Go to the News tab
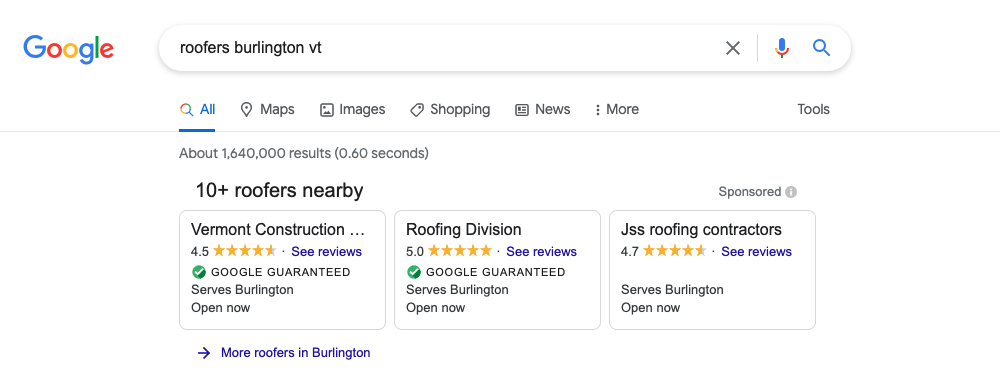The width and height of the screenshot is (1000, 388). point(542,110)
